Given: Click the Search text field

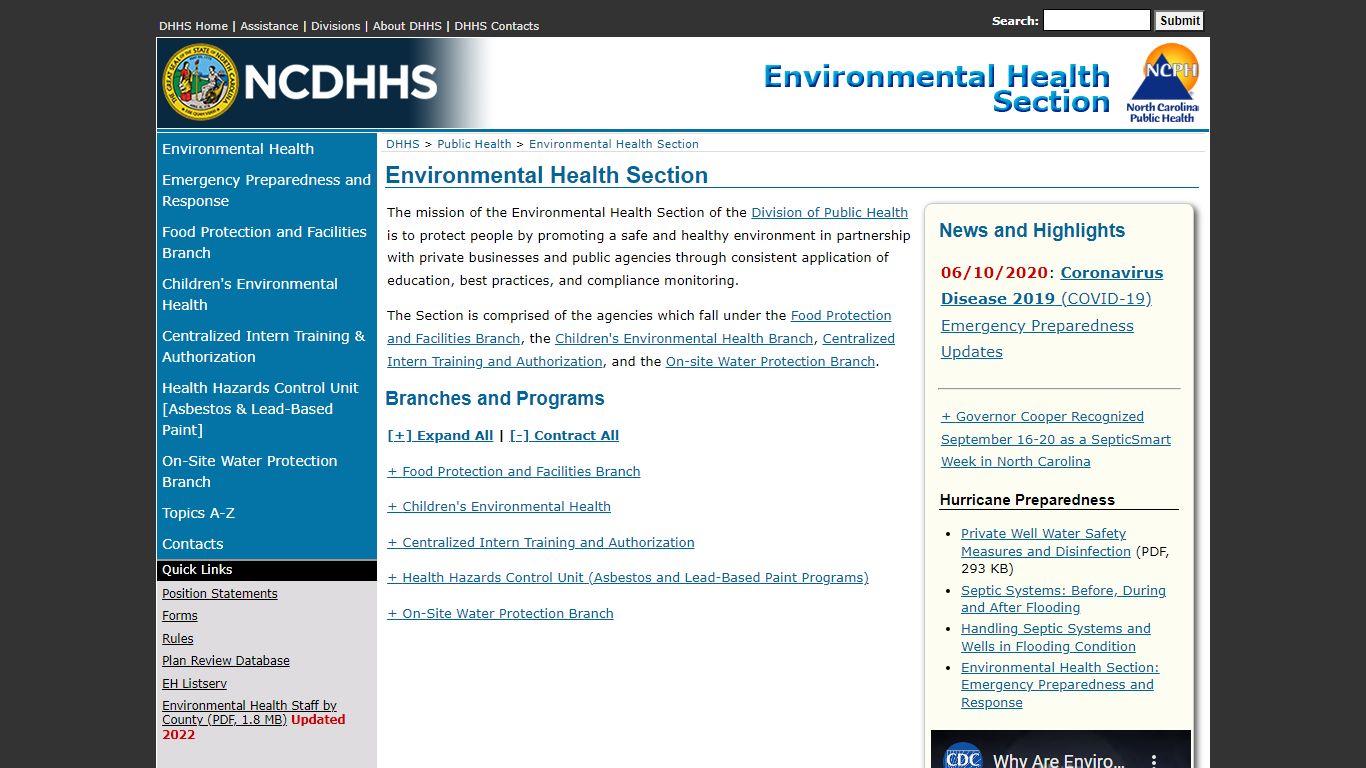Looking at the screenshot, I should coord(1097,20).
